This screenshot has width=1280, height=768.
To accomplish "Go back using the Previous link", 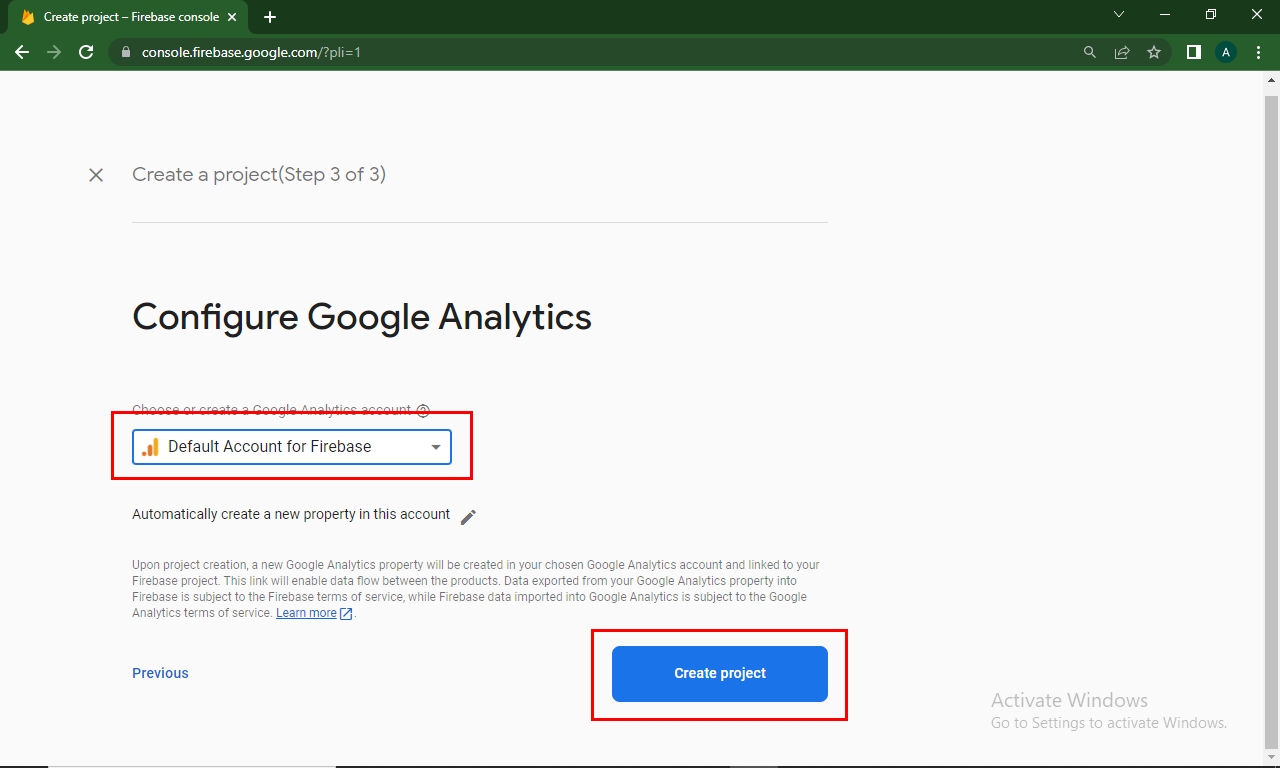I will point(160,673).
